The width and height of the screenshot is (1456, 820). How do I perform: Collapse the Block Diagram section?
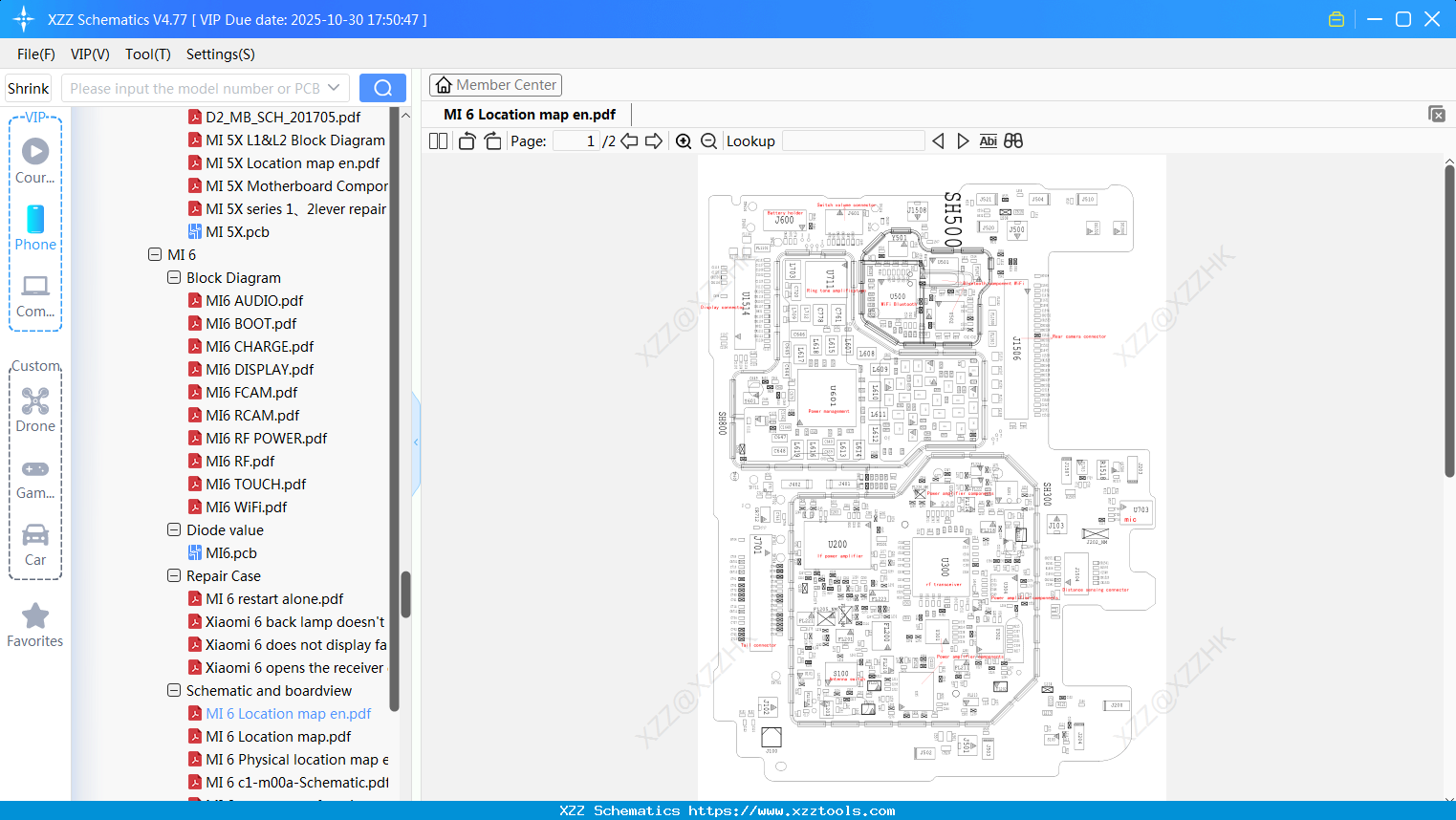pyautogui.click(x=174, y=277)
